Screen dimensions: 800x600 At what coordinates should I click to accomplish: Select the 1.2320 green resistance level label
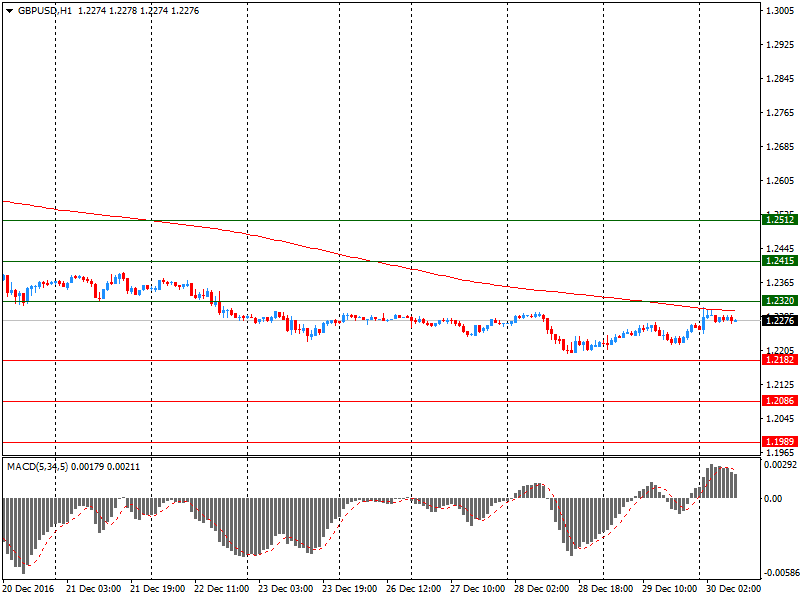click(x=780, y=301)
